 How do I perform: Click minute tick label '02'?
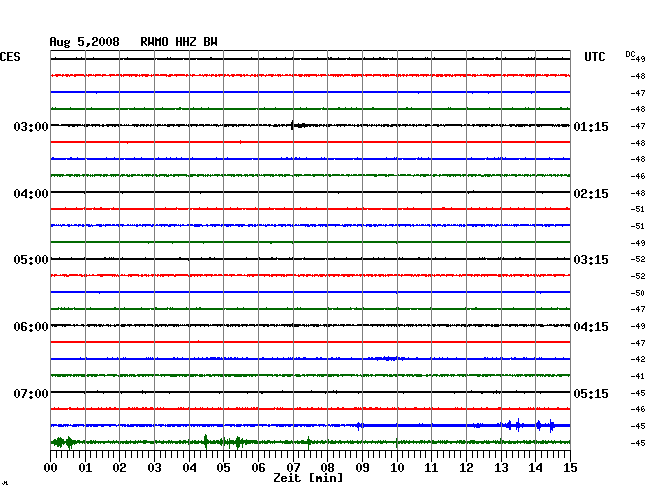[x=119, y=468]
